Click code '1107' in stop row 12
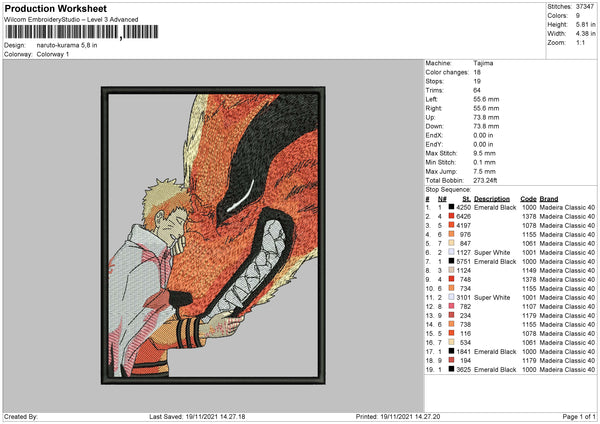 pos(529,307)
